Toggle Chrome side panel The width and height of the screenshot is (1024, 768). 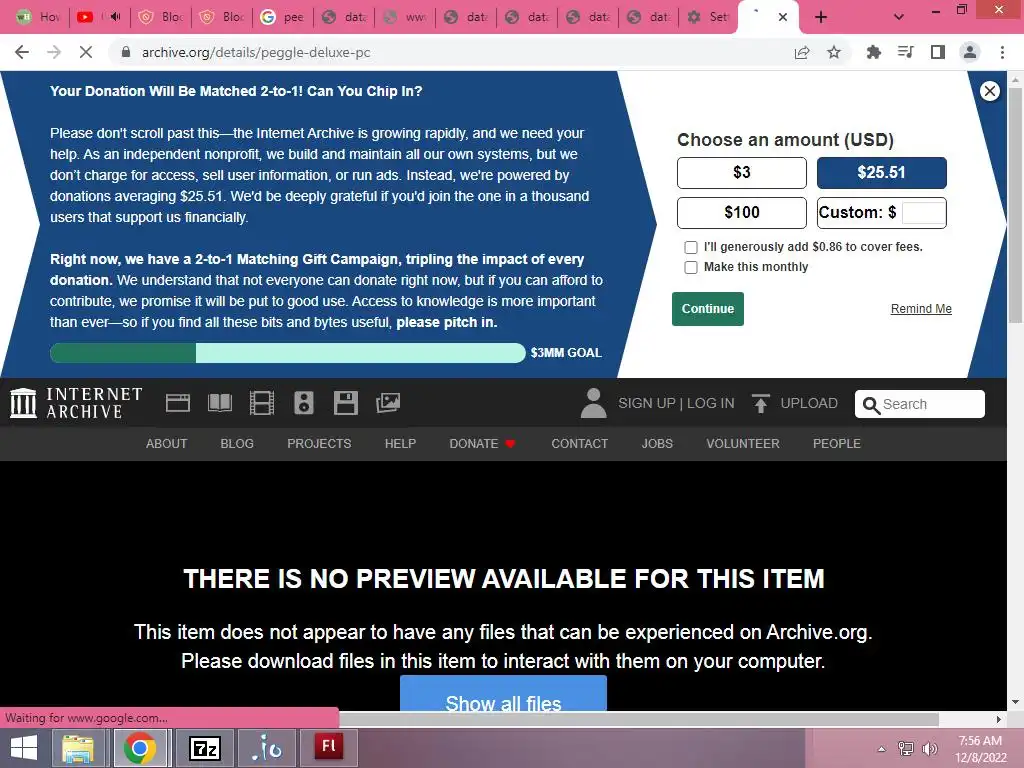(938, 52)
